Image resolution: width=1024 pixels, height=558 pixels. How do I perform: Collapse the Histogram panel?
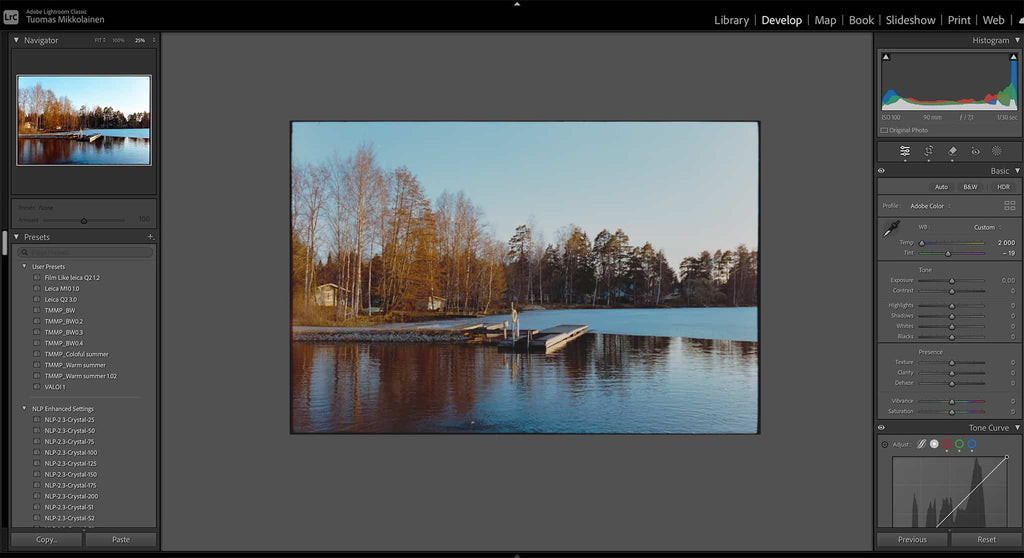point(1017,40)
